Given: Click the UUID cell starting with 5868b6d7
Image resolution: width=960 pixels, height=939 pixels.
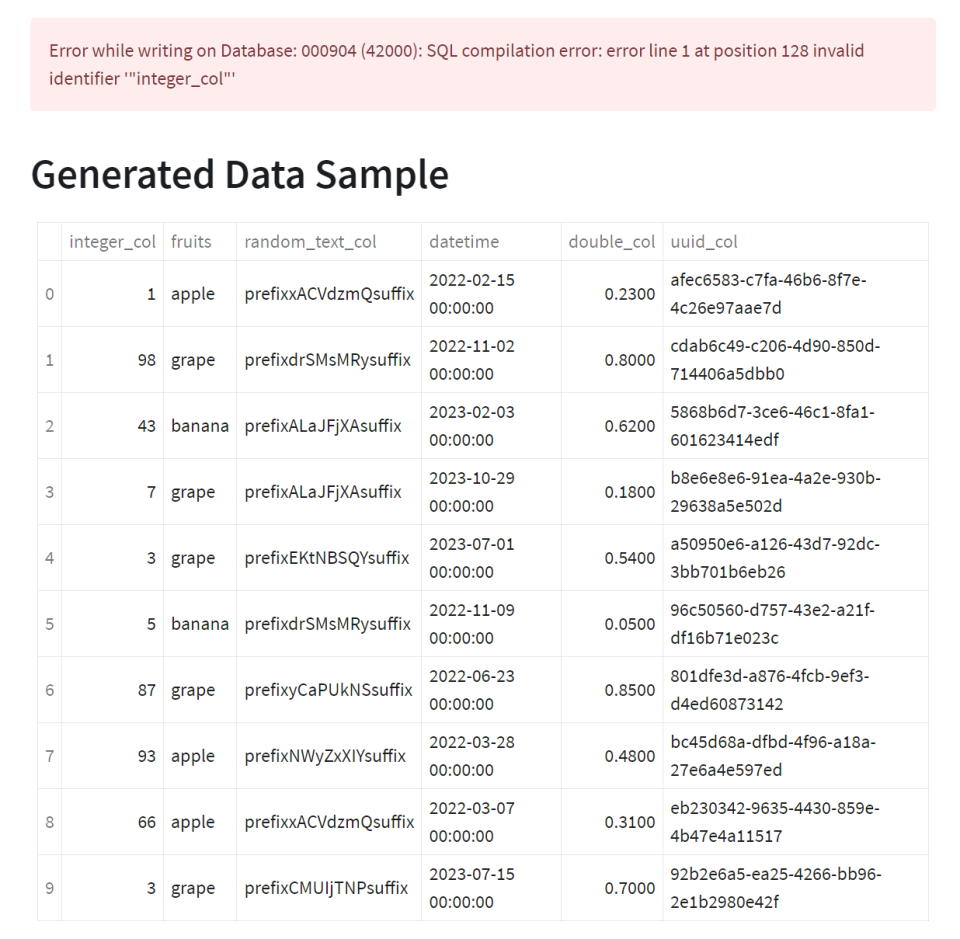Looking at the screenshot, I should [767, 426].
